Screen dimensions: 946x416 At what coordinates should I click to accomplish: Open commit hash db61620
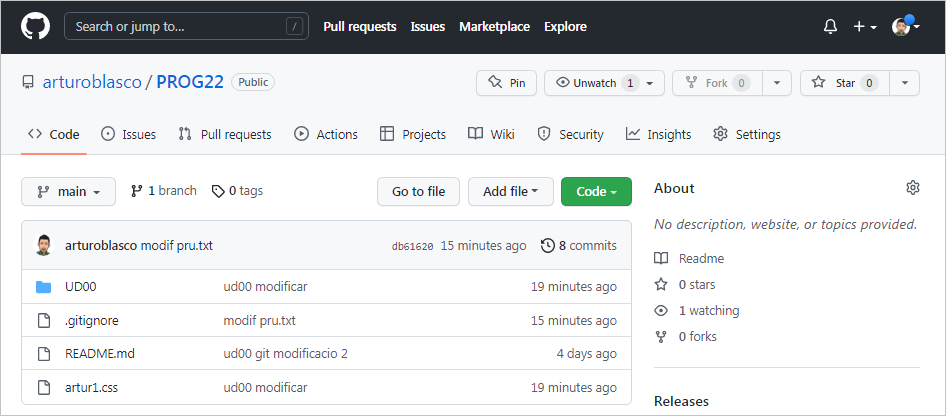[x=413, y=247]
